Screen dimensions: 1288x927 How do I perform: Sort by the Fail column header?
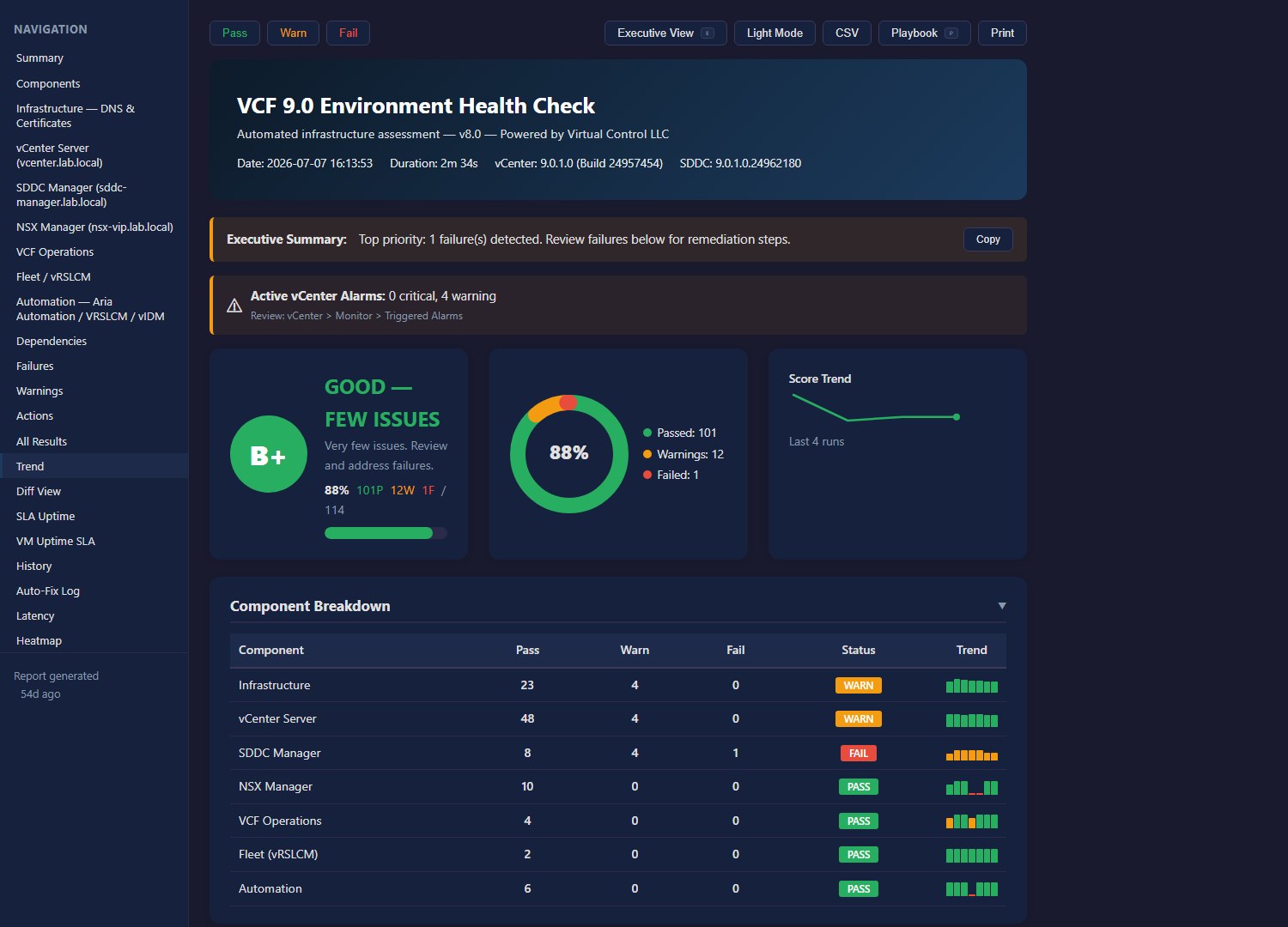735,651
